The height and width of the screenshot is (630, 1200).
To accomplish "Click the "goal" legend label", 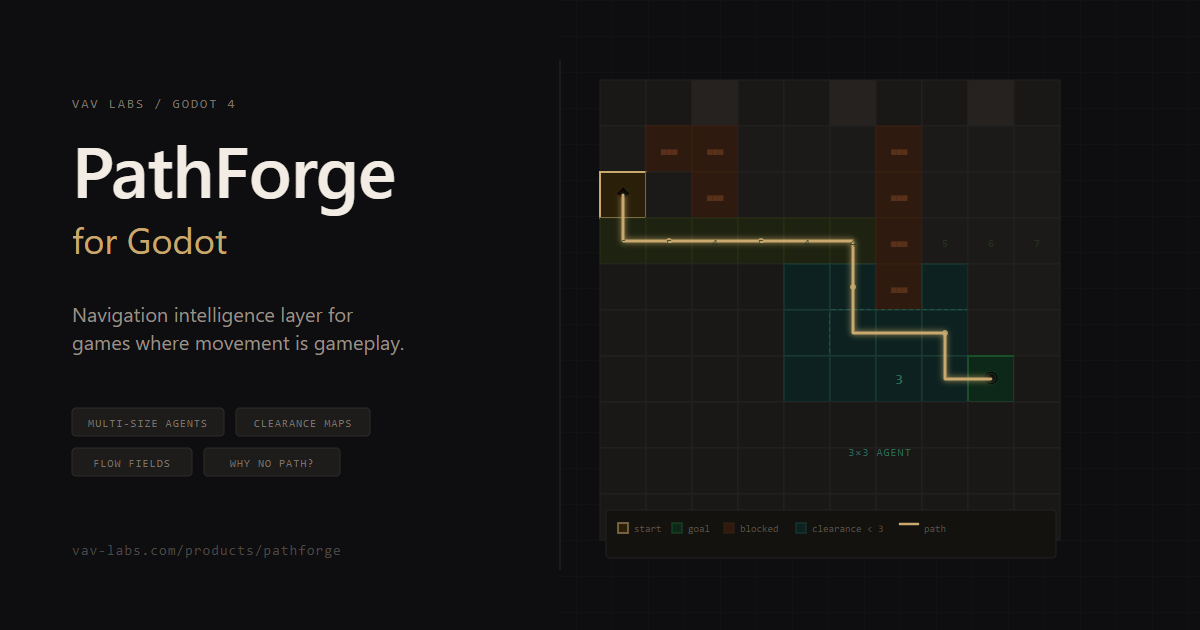I will (699, 529).
